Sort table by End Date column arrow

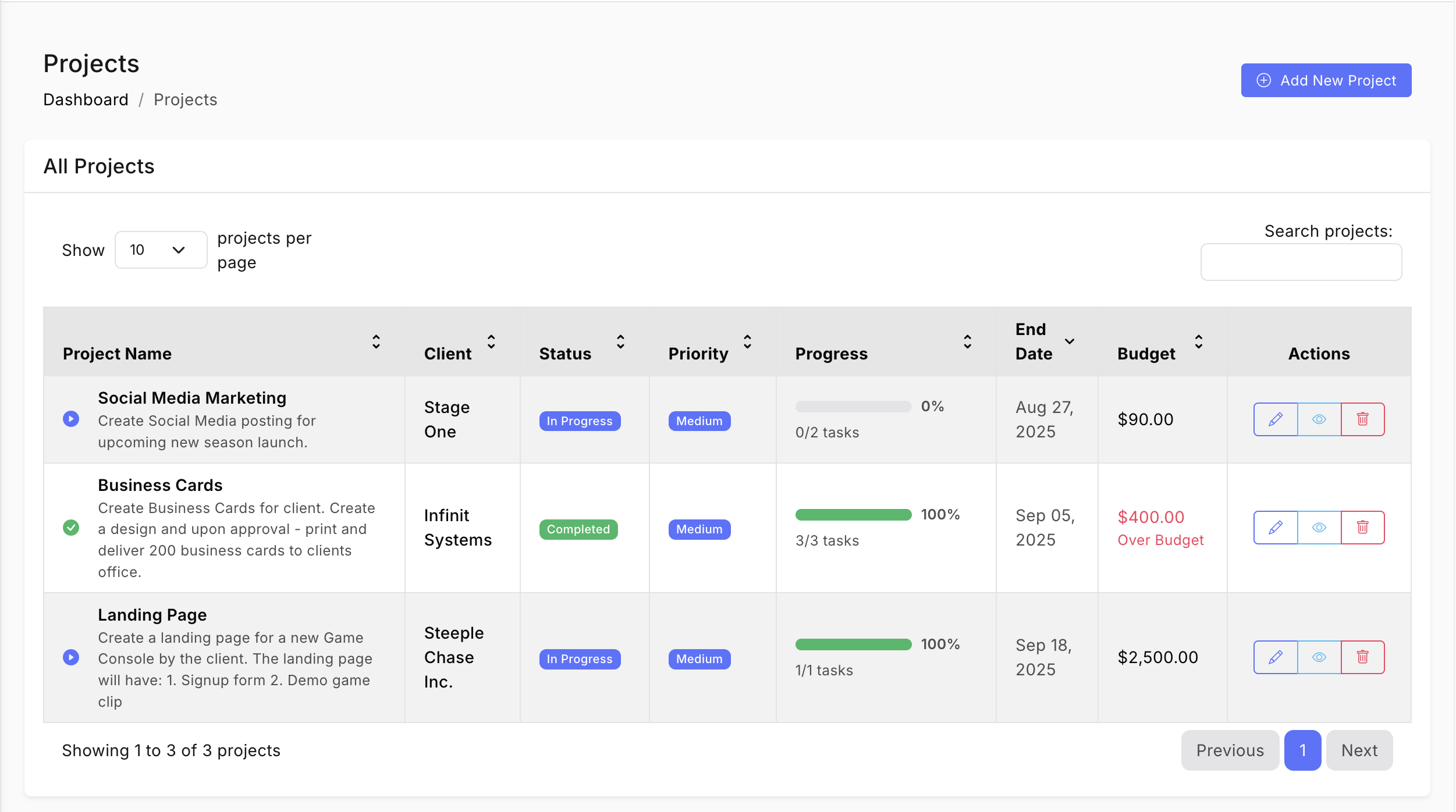1069,341
